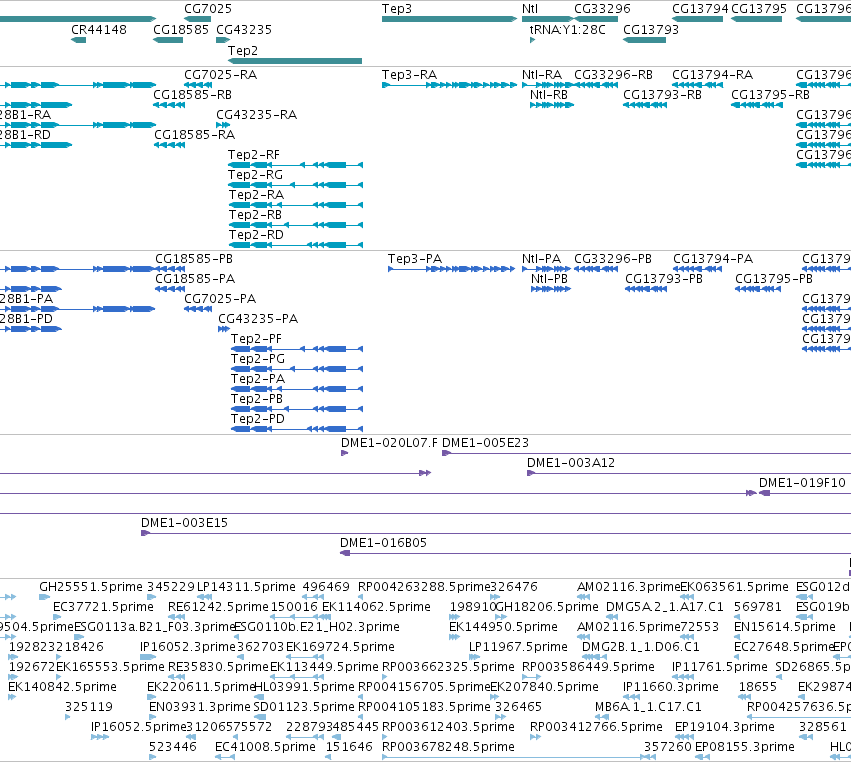Select BAC clone DME1-003E15 label
Viewport: 851px width, 762px height.
[185, 523]
